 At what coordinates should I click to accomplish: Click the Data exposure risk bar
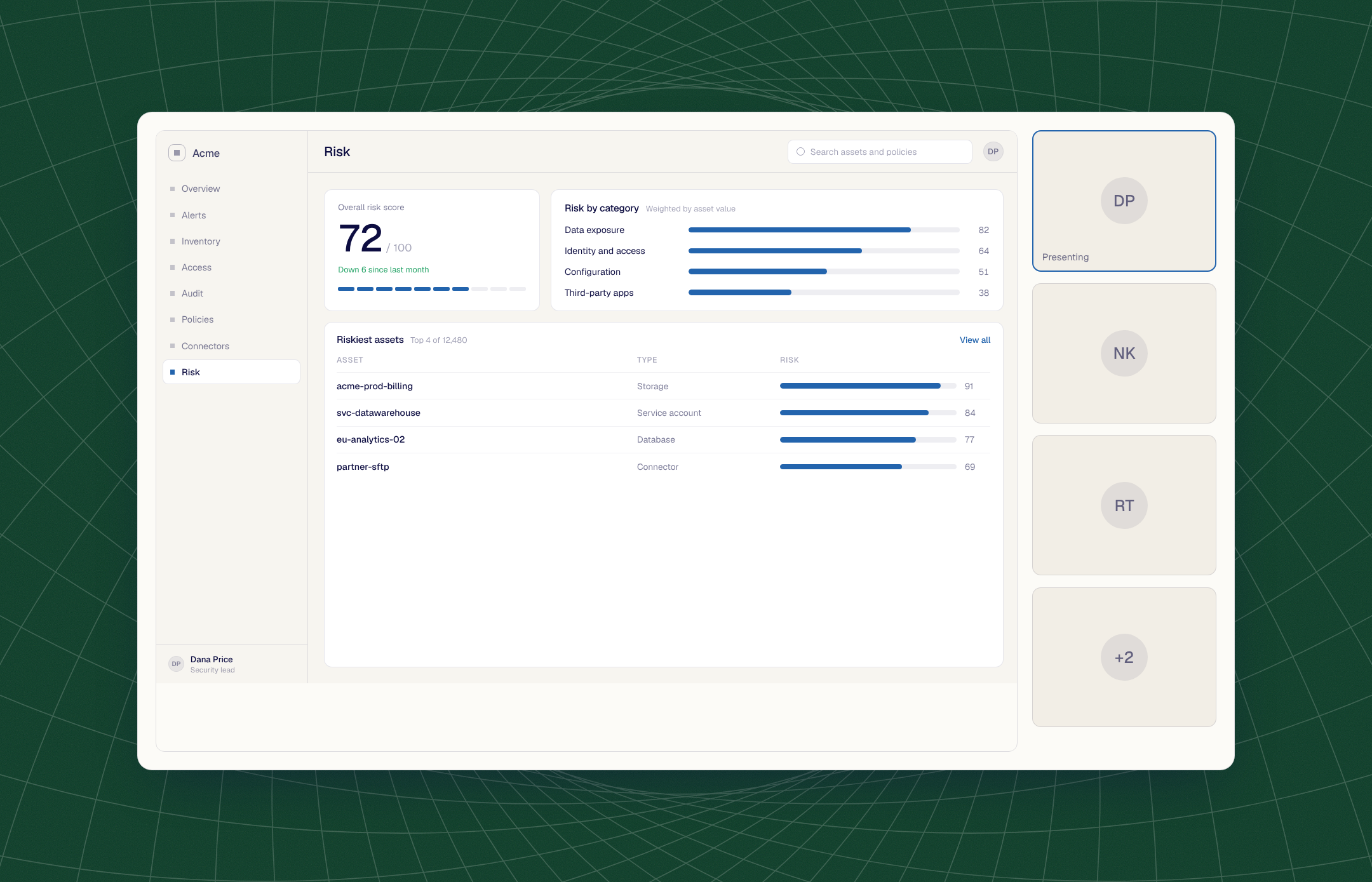(x=824, y=230)
